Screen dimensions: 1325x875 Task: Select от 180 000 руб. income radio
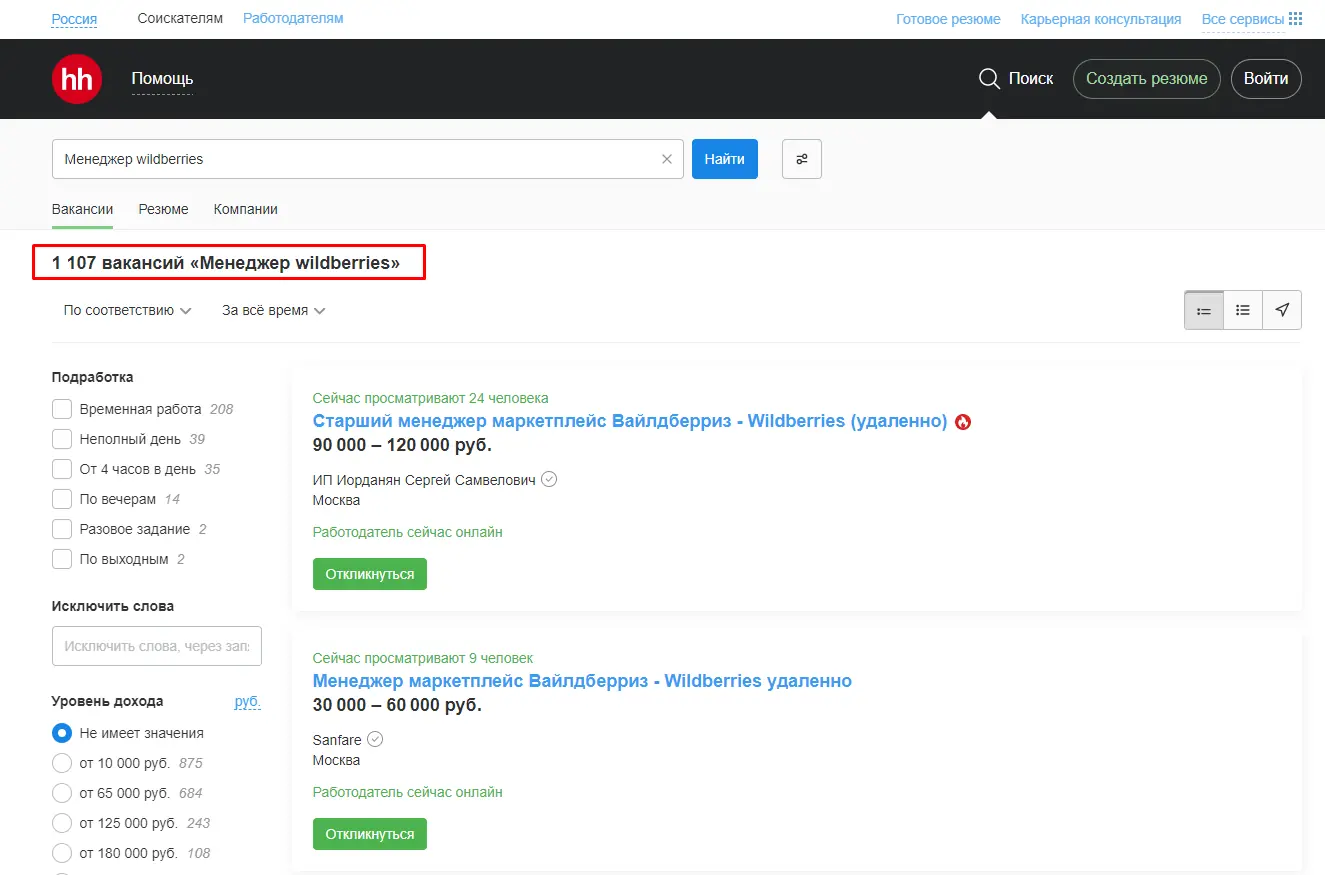pos(62,853)
